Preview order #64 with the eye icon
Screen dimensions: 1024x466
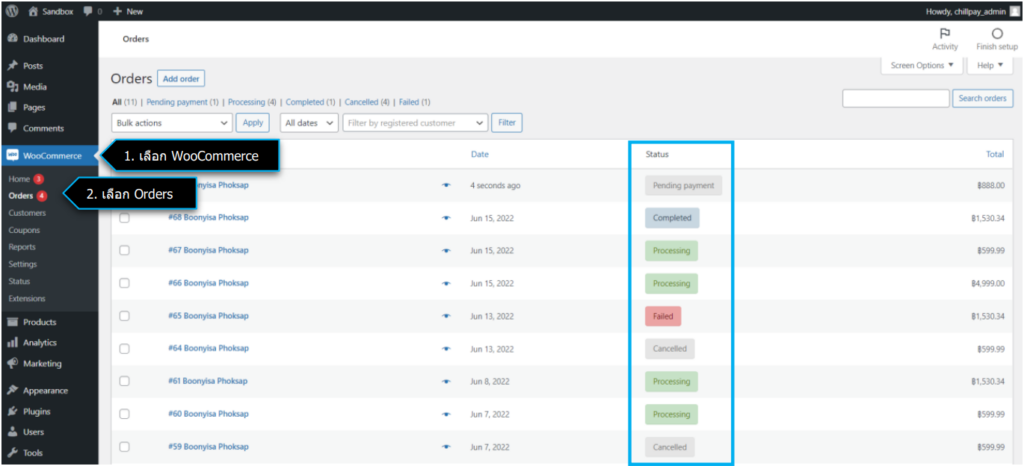pyautogui.click(x=446, y=349)
